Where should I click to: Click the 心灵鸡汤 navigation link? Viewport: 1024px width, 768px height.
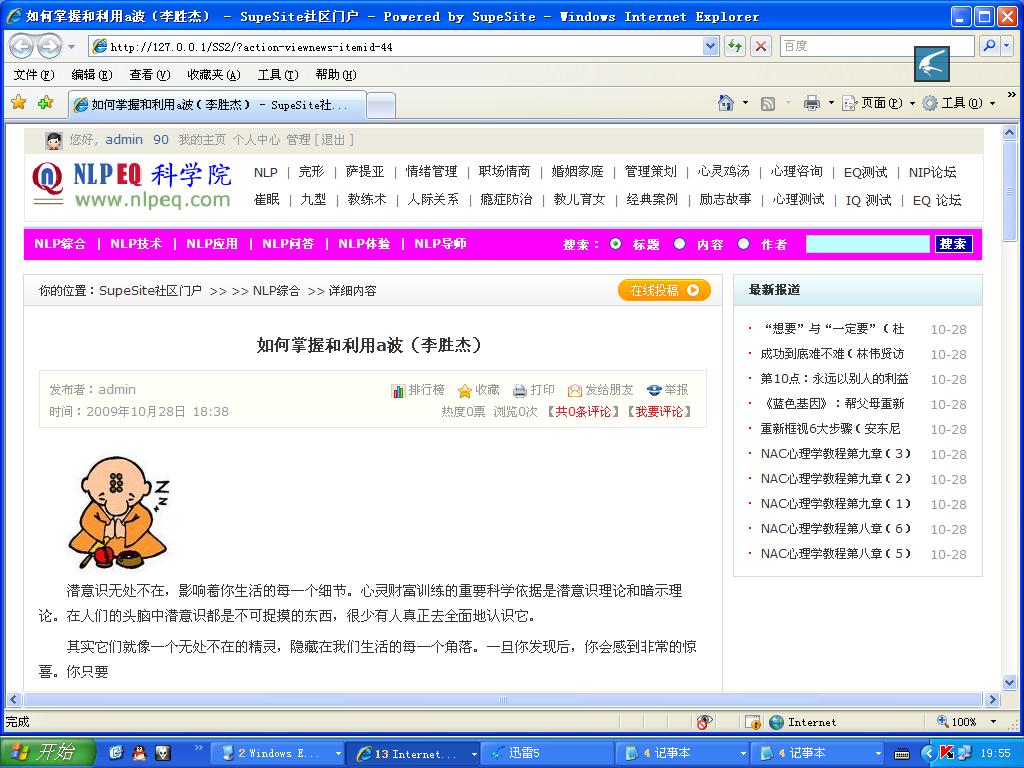click(724, 172)
